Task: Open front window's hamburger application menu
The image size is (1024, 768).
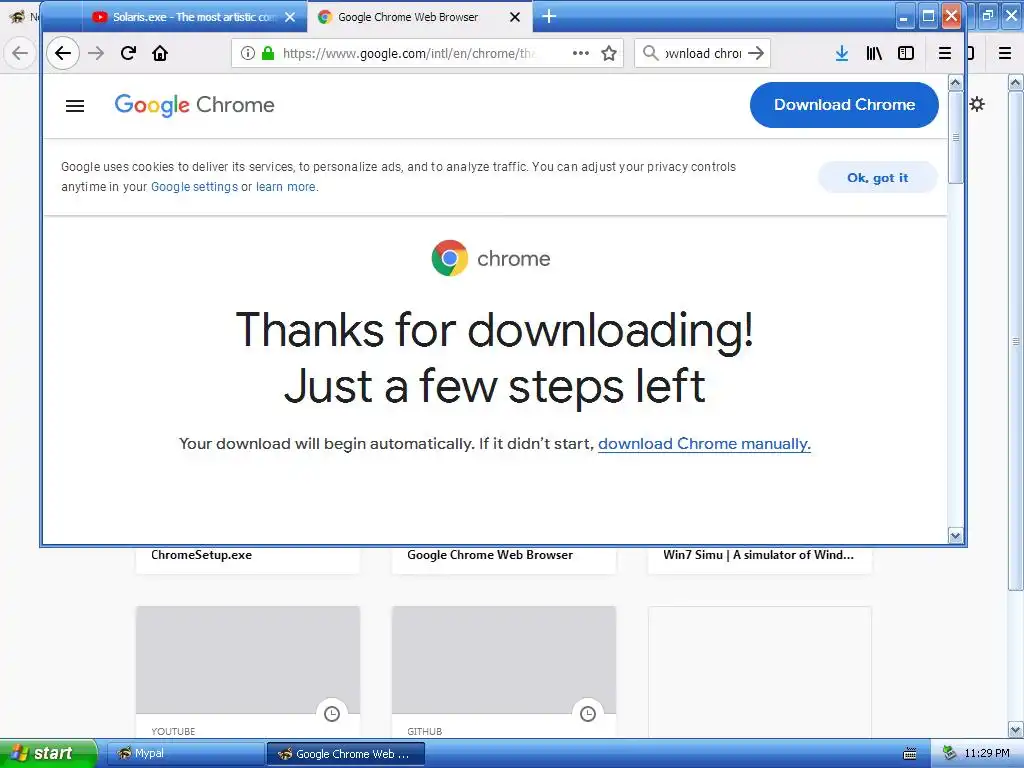Action: click(944, 53)
